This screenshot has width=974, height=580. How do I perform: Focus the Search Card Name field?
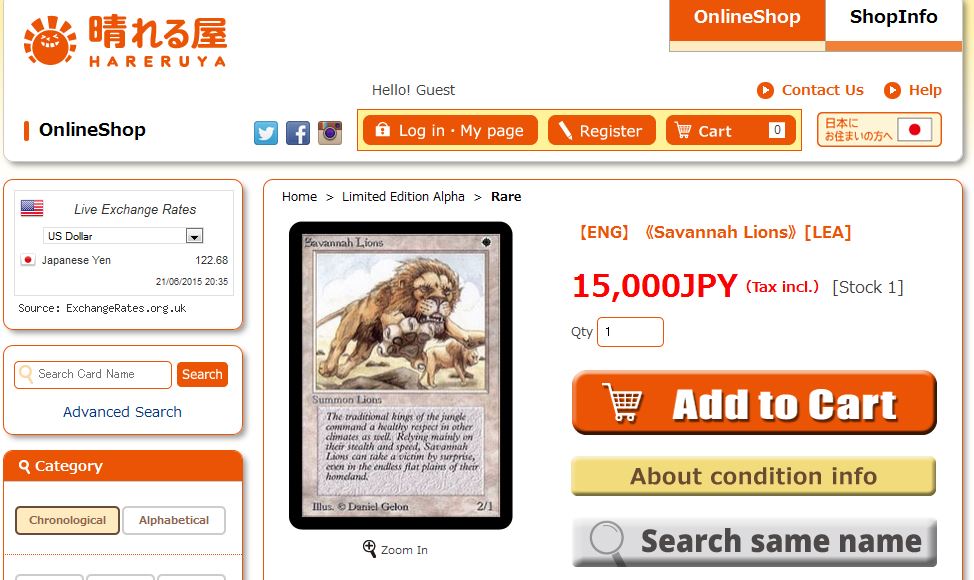[x=93, y=374]
